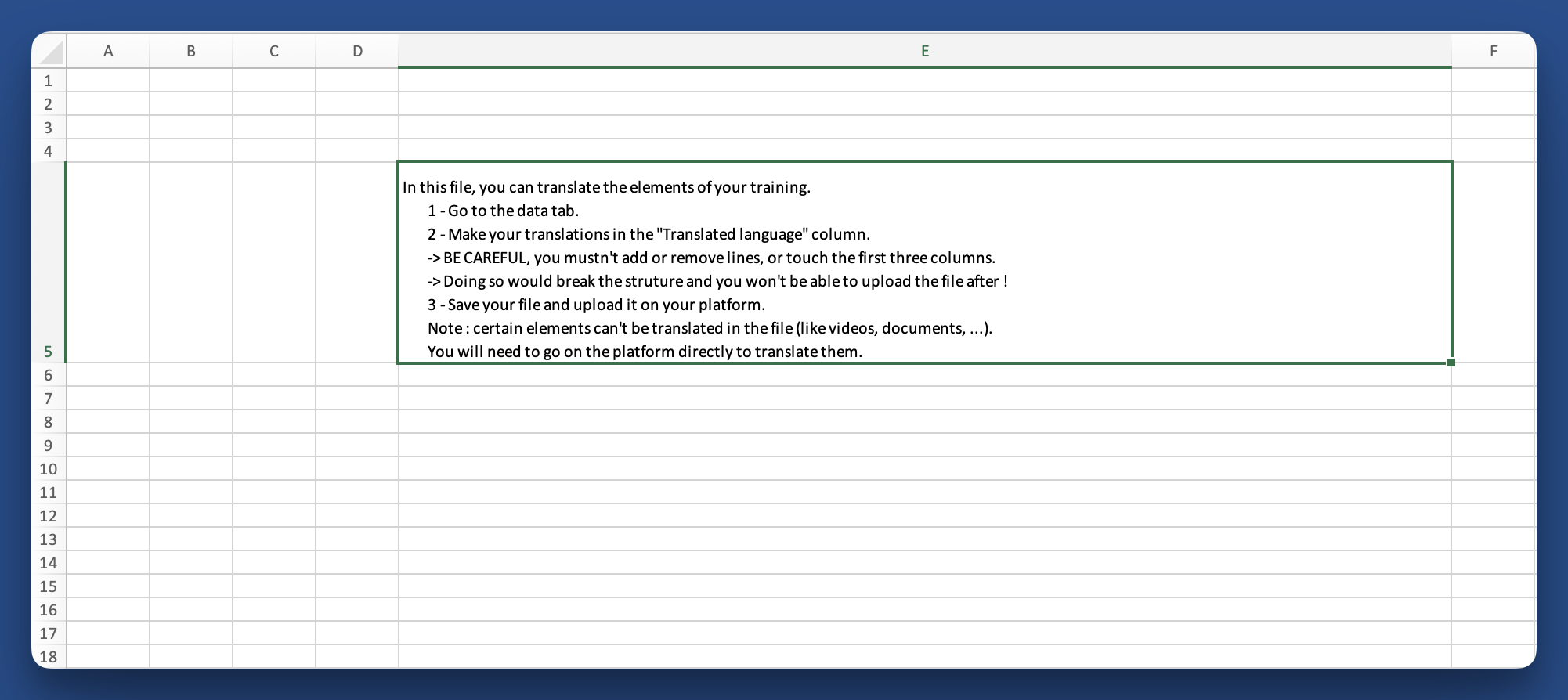Click line 'Note : certain elements can't be translated'
Image resolution: width=1568 pixels, height=700 pixels.
point(710,328)
